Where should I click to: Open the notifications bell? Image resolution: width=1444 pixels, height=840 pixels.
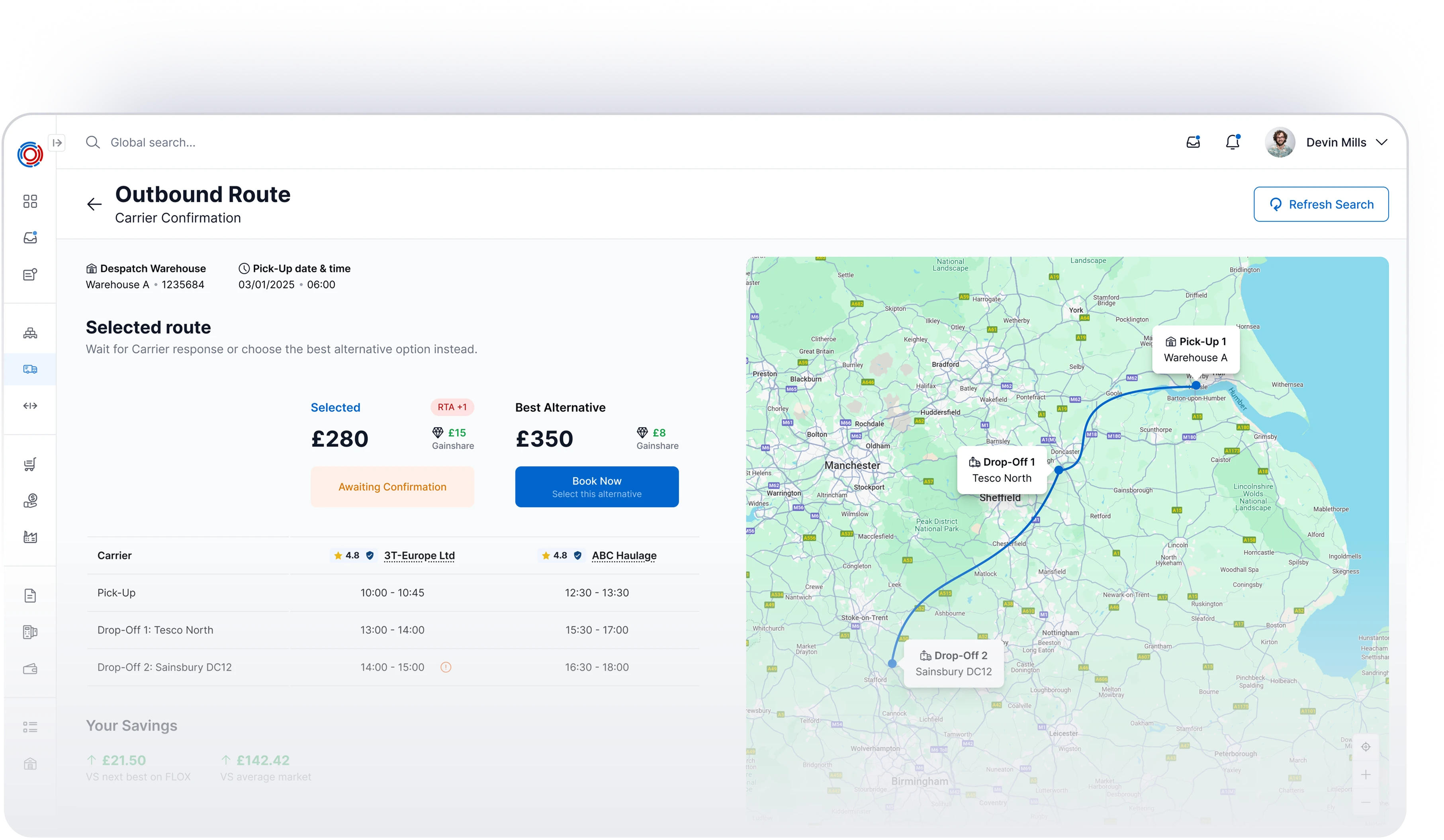click(x=1233, y=142)
